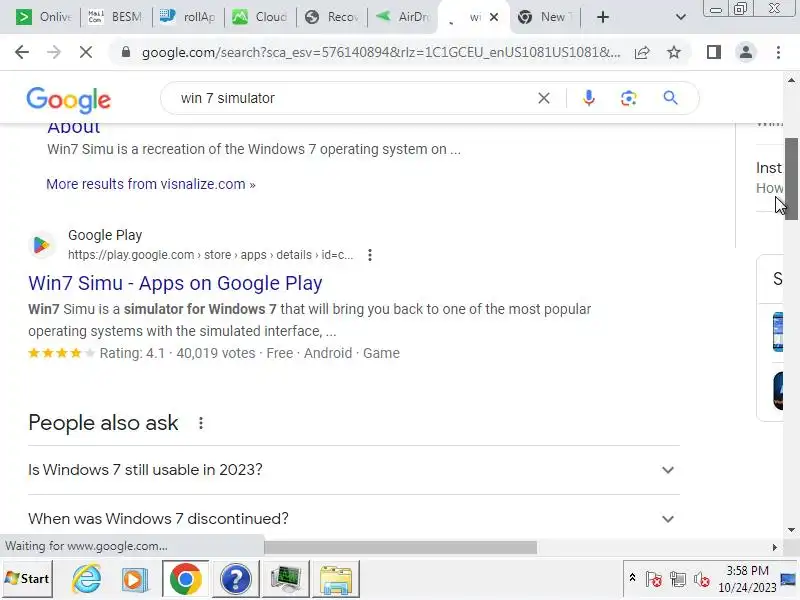
Task: Click the vertical scrollbar thumb
Action: (791, 179)
